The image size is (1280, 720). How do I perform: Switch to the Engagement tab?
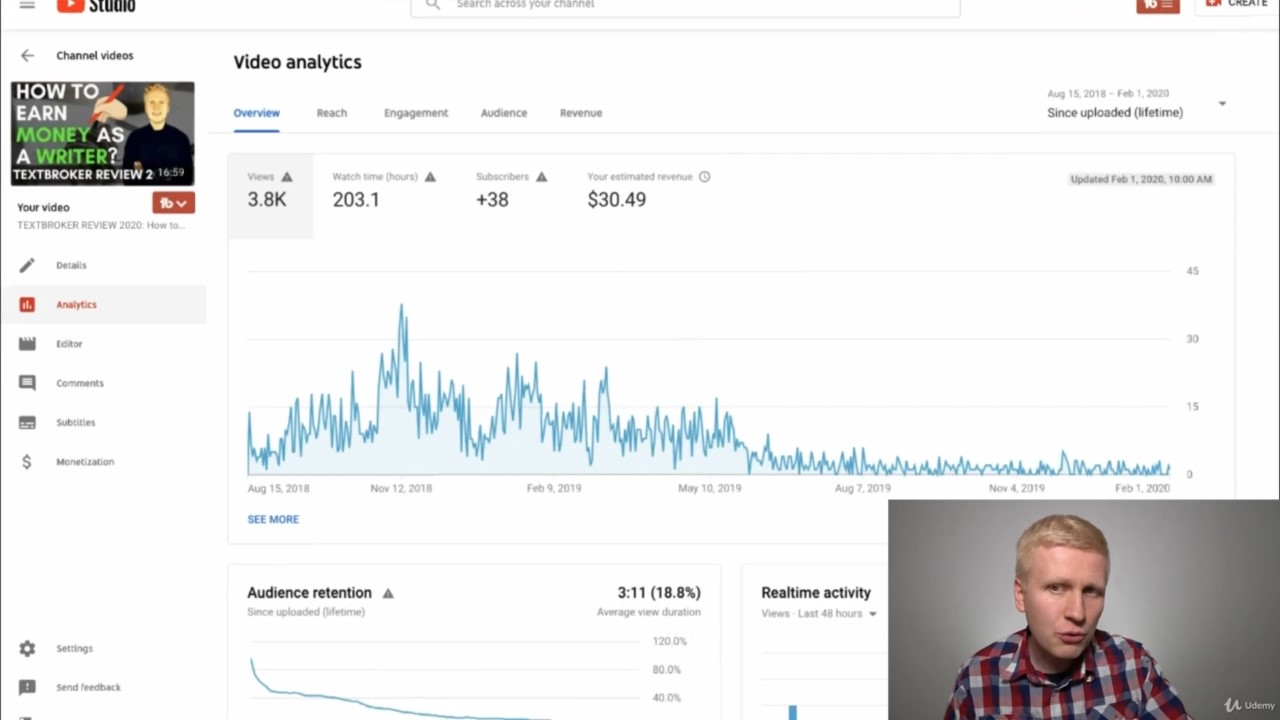click(416, 113)
